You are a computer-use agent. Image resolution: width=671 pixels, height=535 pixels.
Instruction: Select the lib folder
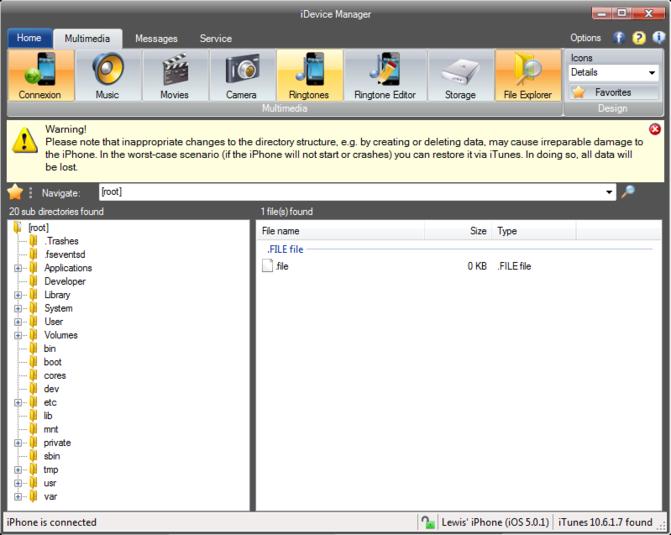tap(48, 416)
